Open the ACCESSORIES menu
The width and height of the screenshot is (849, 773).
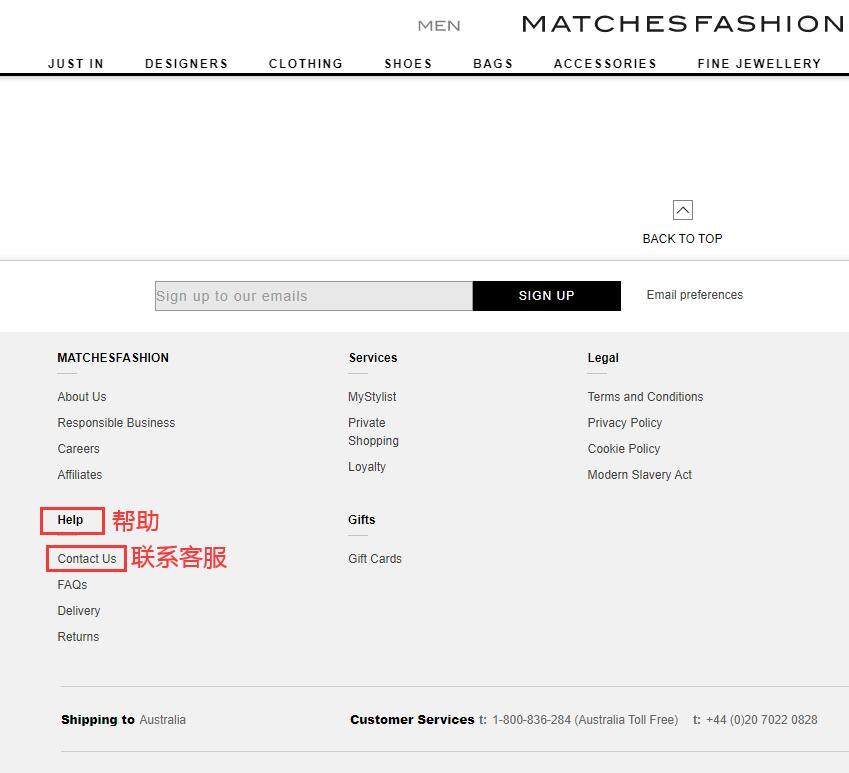(605, 64)
